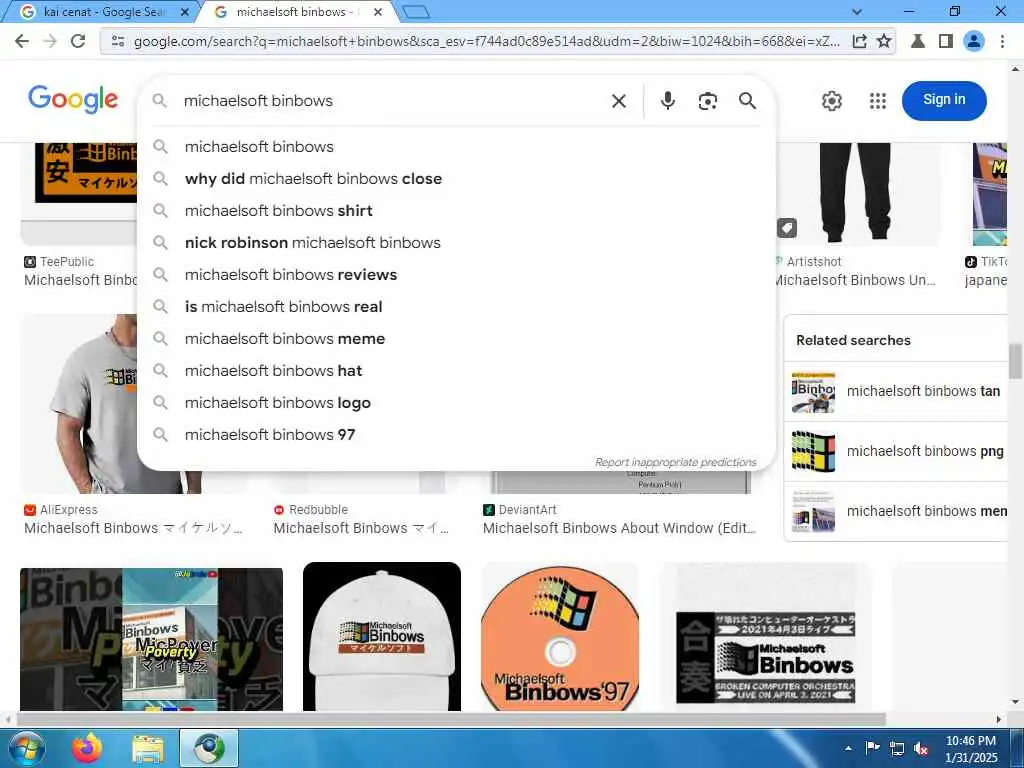Open the tab search dropdown arrow
Viewport: 1024px width, 768px height.
tap(857, 12)
